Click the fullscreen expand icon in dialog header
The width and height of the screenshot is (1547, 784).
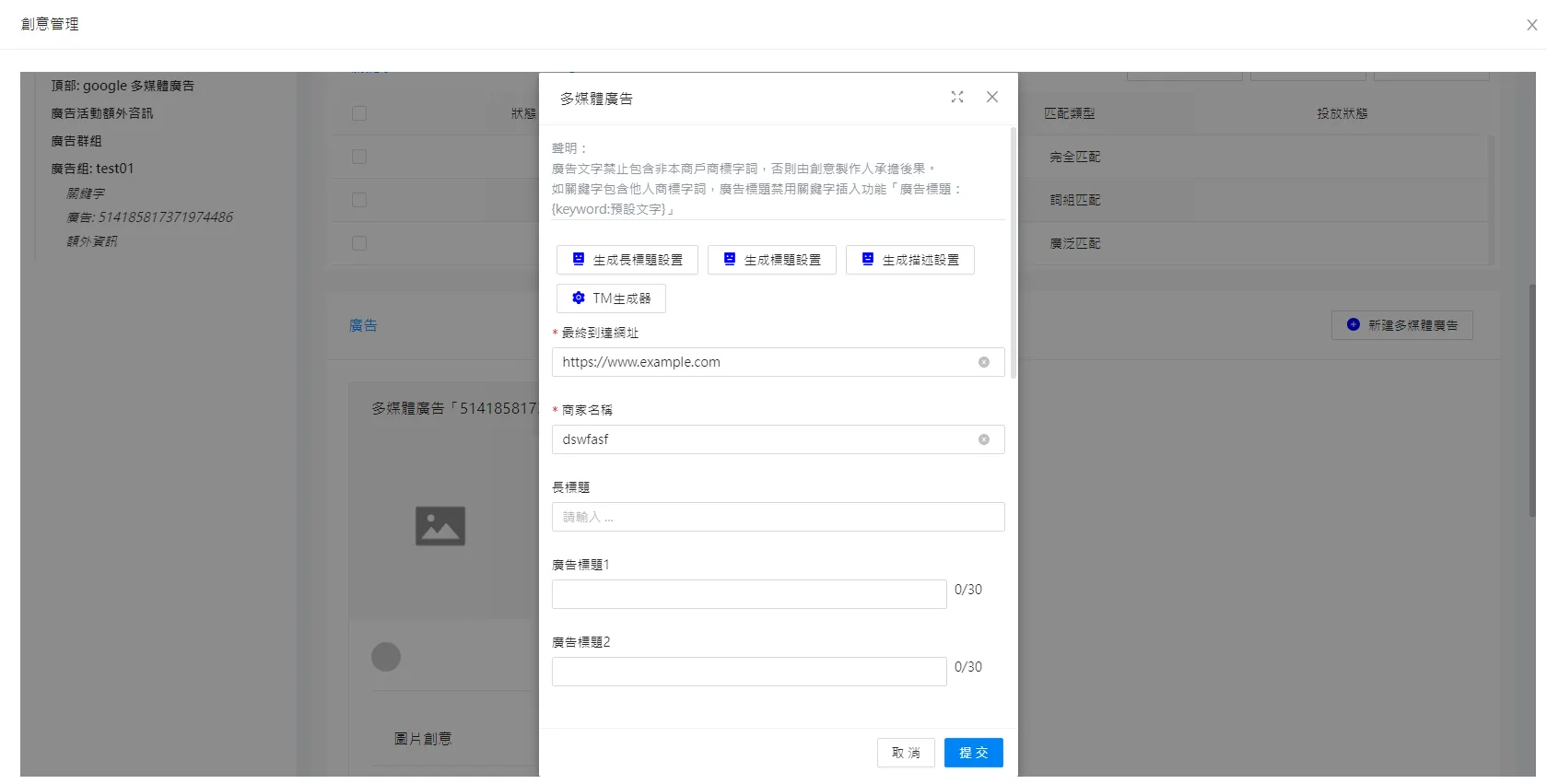(x=957, y=97)
